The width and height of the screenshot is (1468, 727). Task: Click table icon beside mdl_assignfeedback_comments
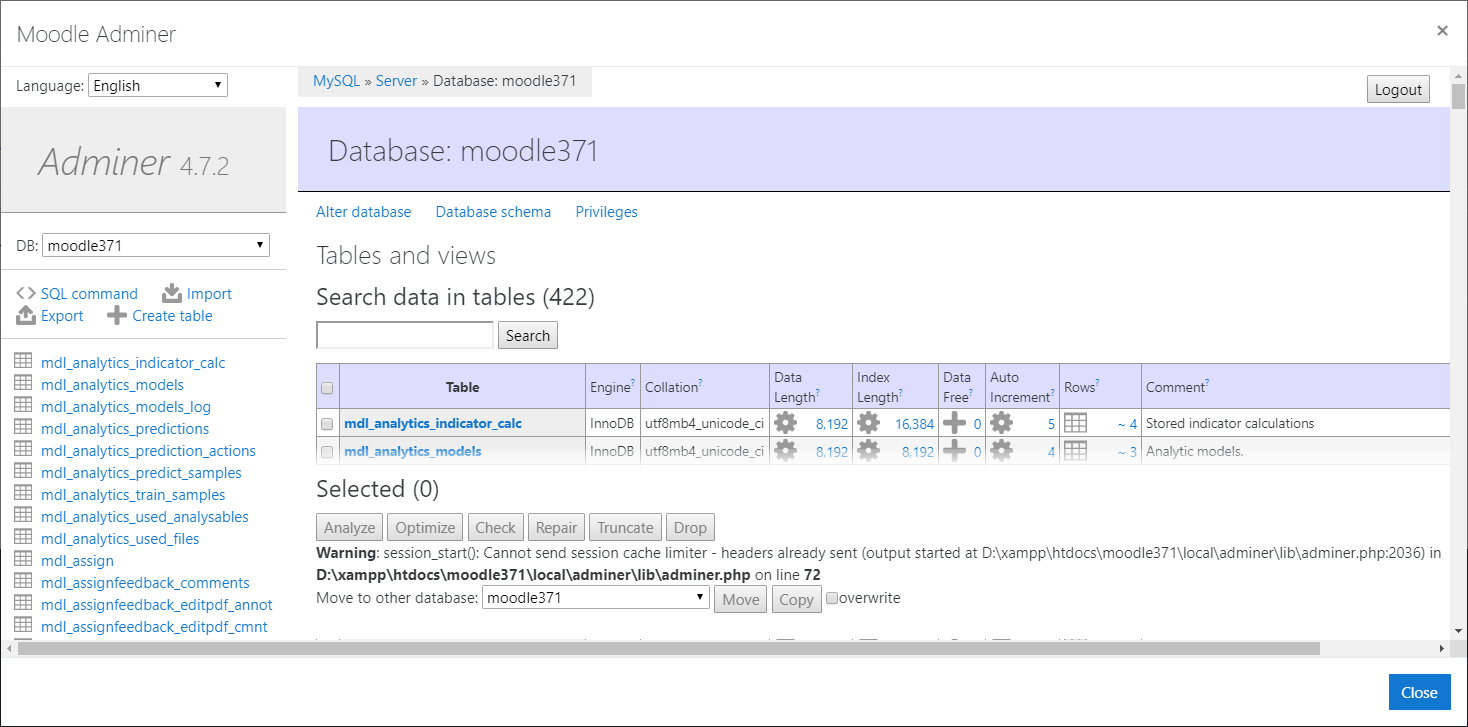(23, 582)
